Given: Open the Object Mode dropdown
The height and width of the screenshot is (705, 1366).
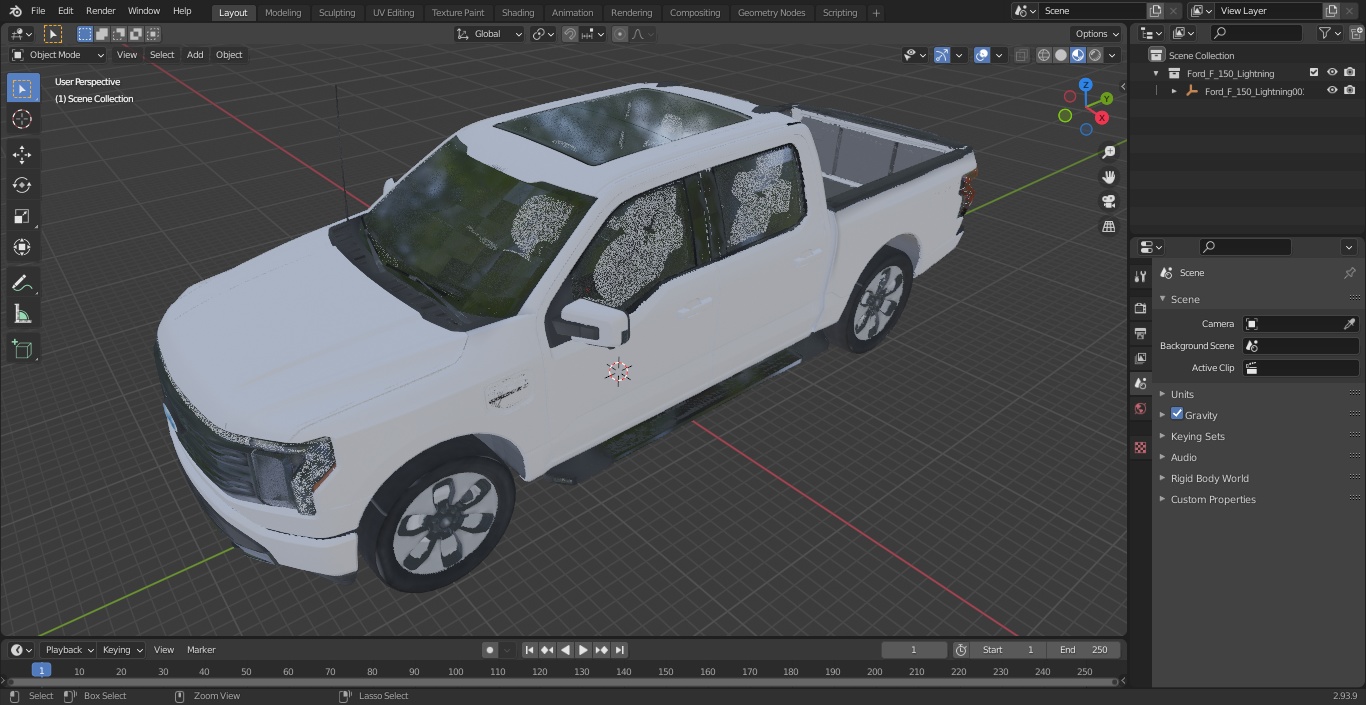Looking at the screenshot, I should point(58,55).
